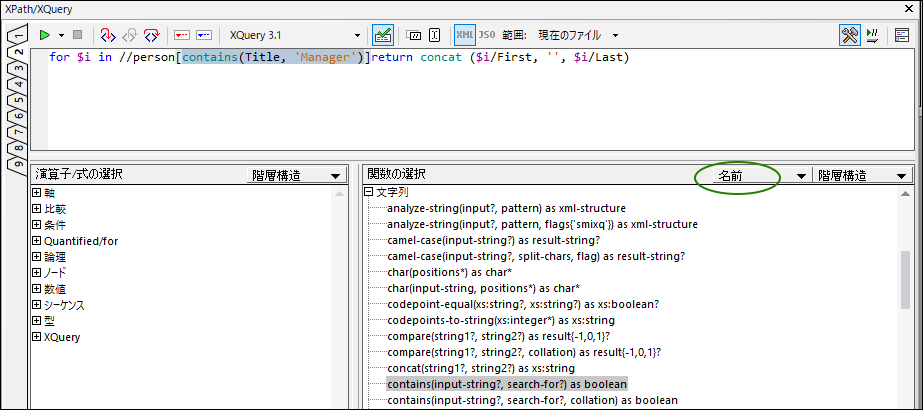Click functions list scroll-up arrow
The height and width of the screenshot is (410, 923).
905,194
